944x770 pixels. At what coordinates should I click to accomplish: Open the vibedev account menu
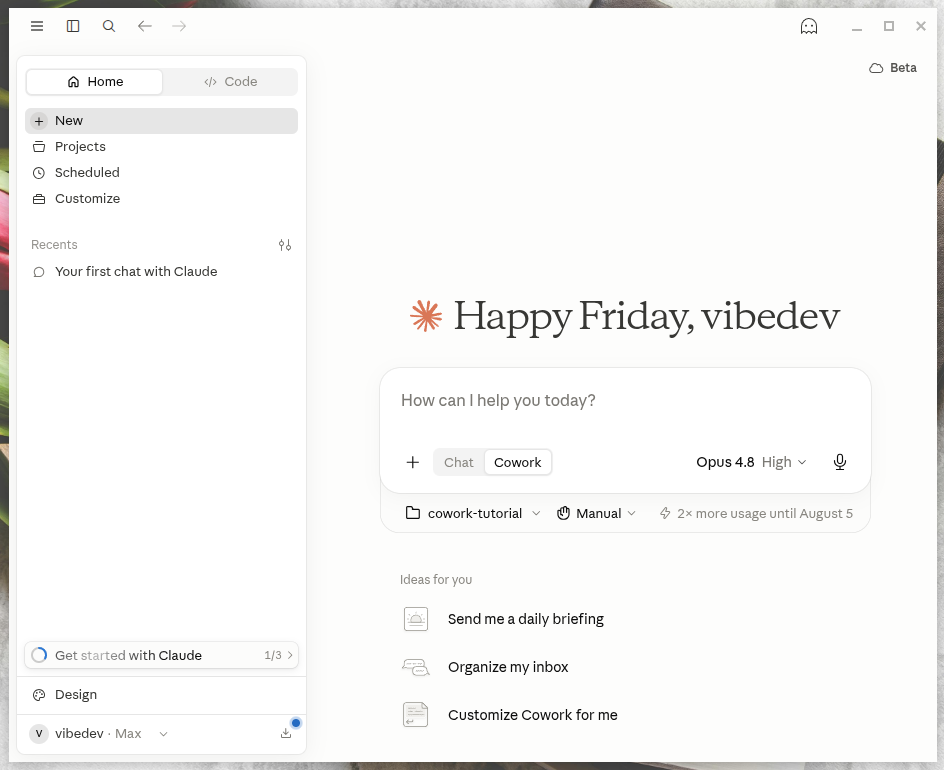(99, 733)
